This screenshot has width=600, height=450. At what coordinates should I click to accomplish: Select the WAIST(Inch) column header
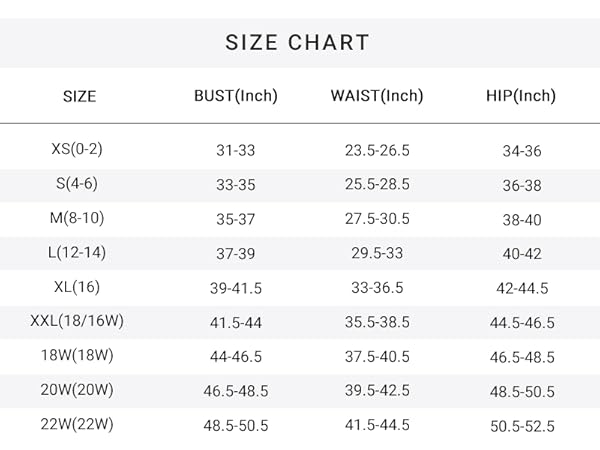tap(377, 96)
